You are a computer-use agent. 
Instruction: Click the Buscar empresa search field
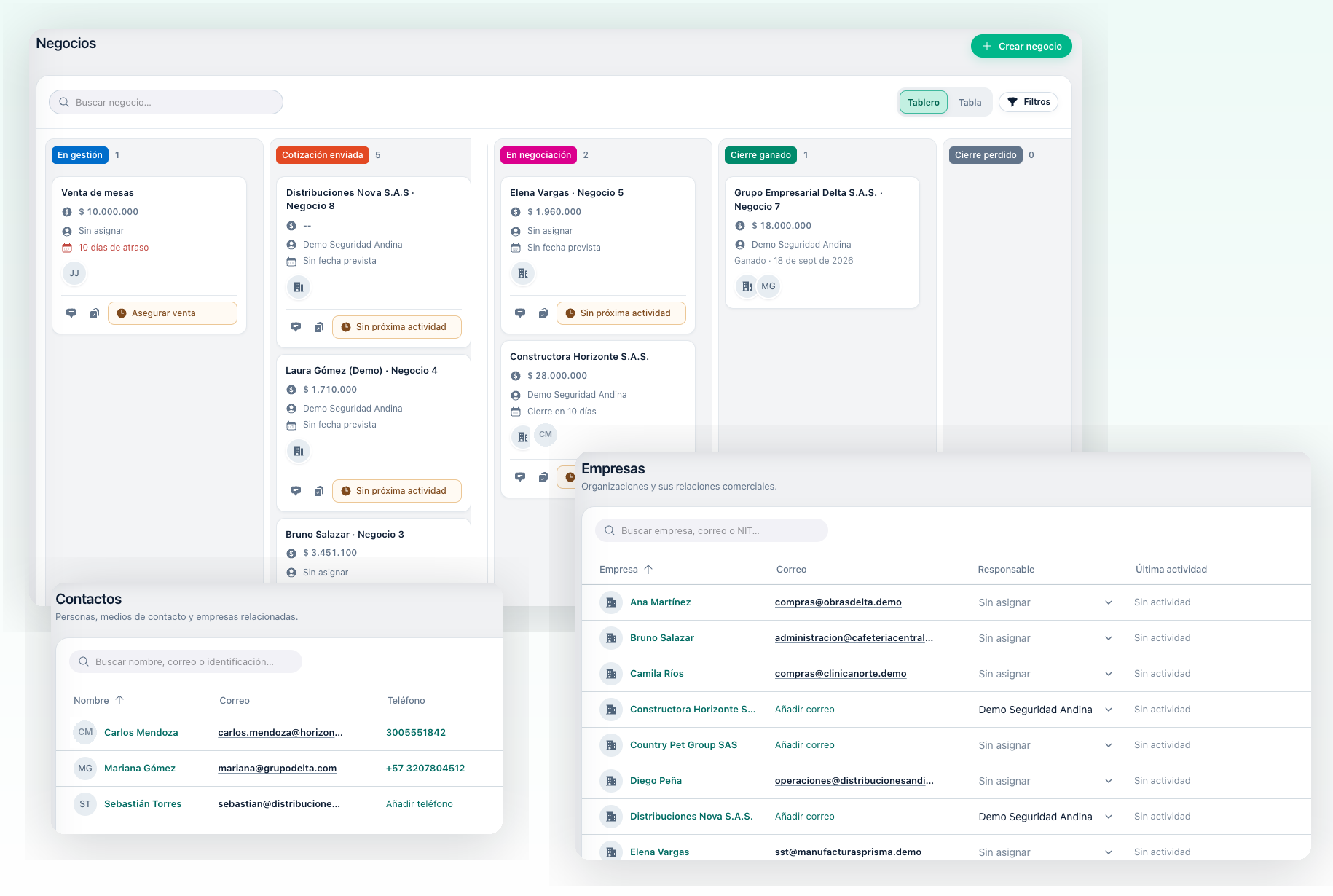[x=712, y=530]
